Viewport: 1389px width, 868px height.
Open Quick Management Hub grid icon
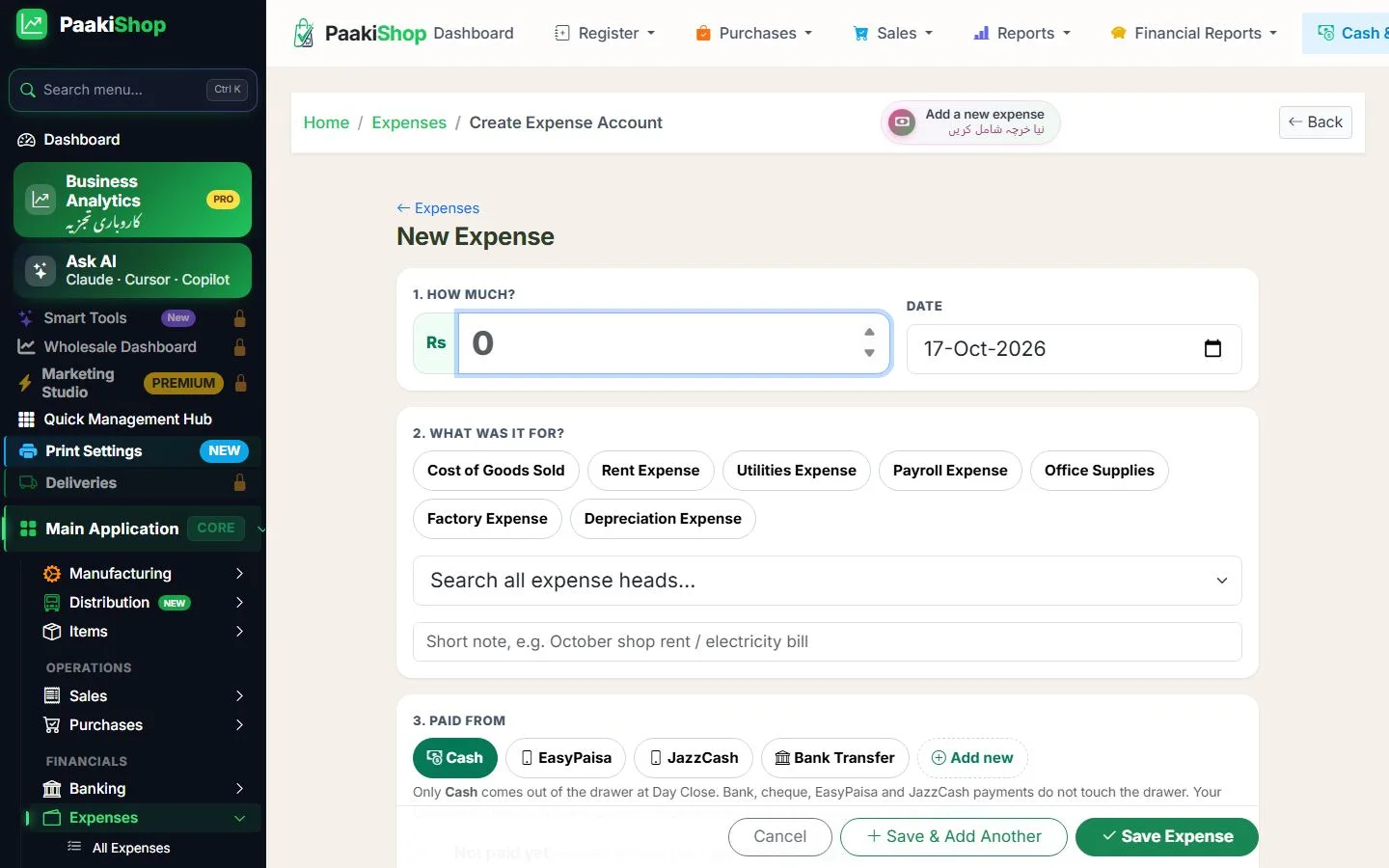click(x=26, y=420)
